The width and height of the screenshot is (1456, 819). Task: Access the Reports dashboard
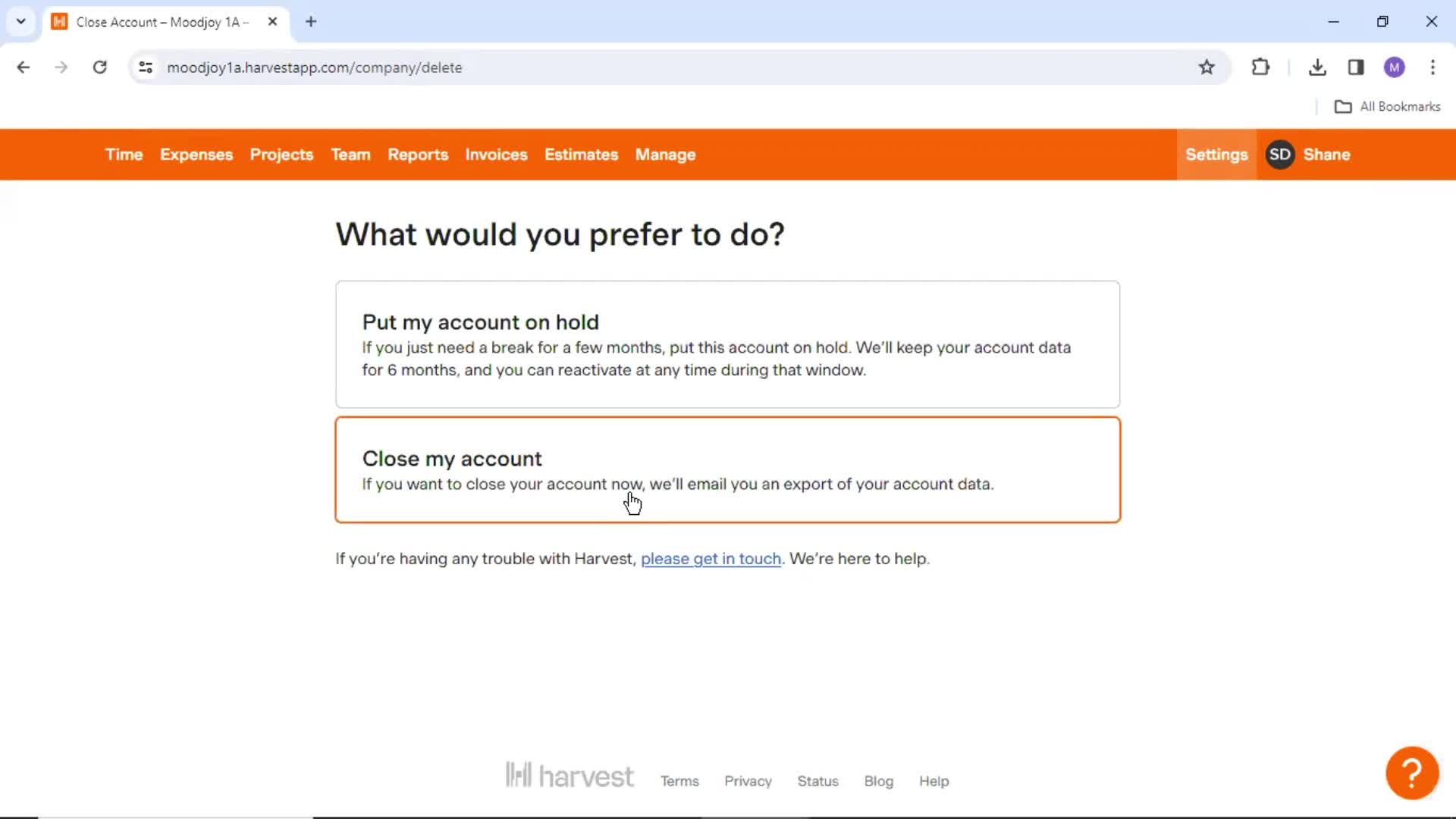(x=418, y=155)
